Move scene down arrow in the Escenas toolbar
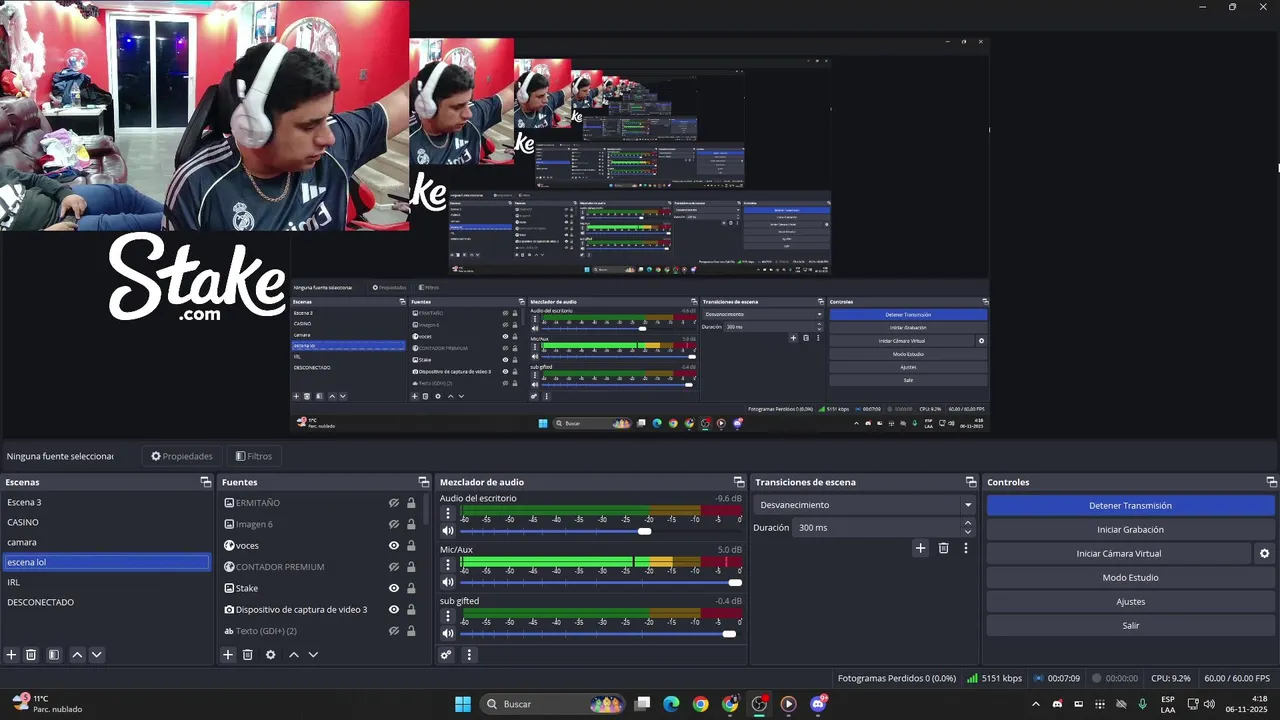Viewport: 1280px width, 720px height. pos(96,655)
